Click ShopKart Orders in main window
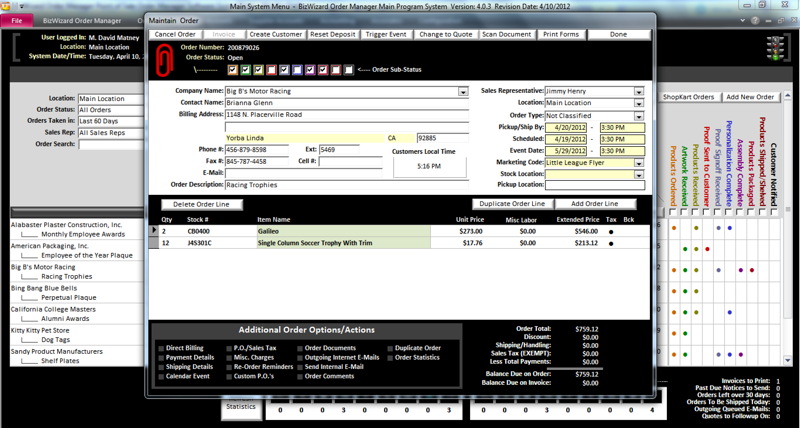This screenshot has height=428, width=800. point(688,97)
